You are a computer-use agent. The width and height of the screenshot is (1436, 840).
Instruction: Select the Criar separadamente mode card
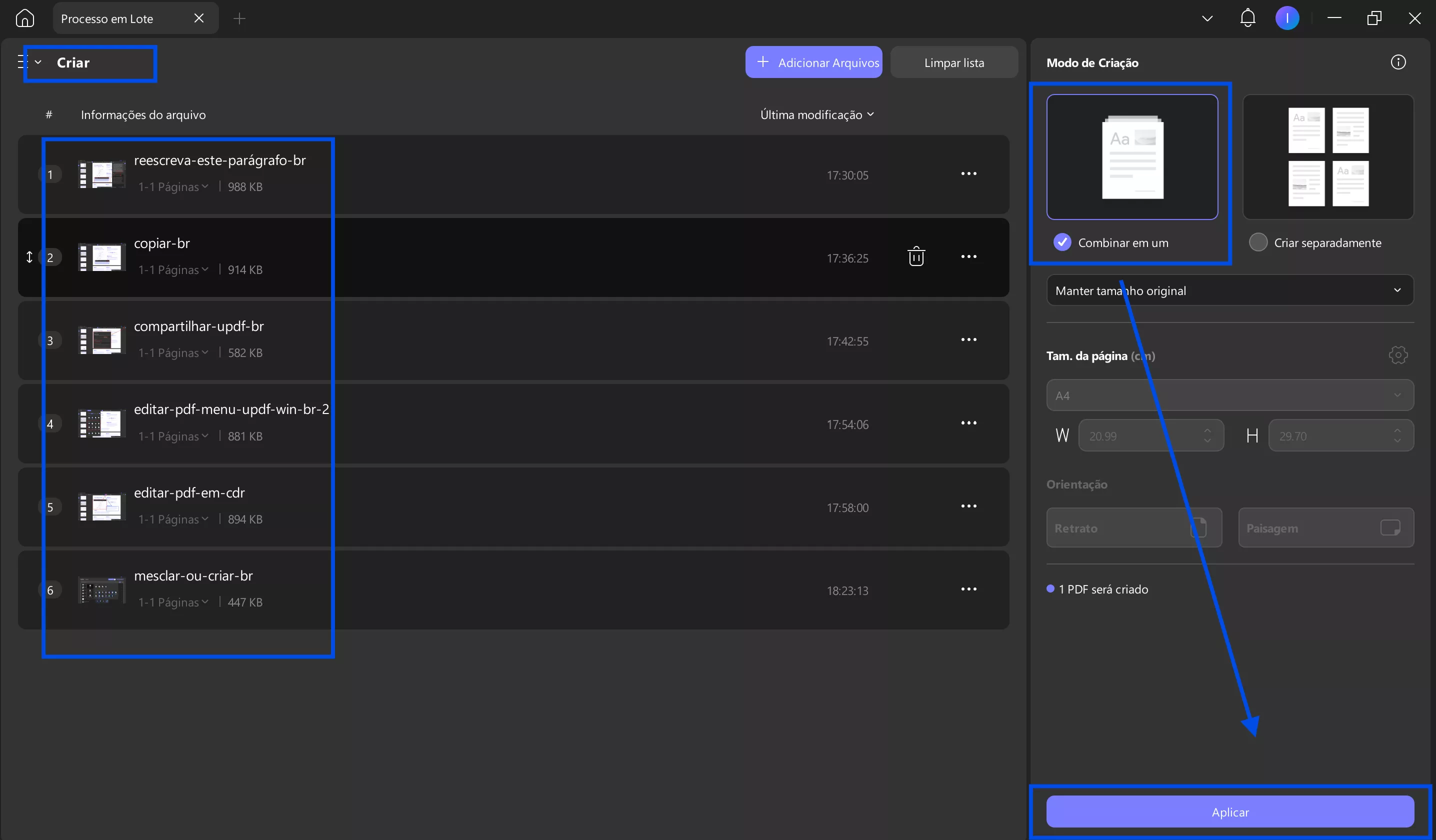coord(1327,156)
